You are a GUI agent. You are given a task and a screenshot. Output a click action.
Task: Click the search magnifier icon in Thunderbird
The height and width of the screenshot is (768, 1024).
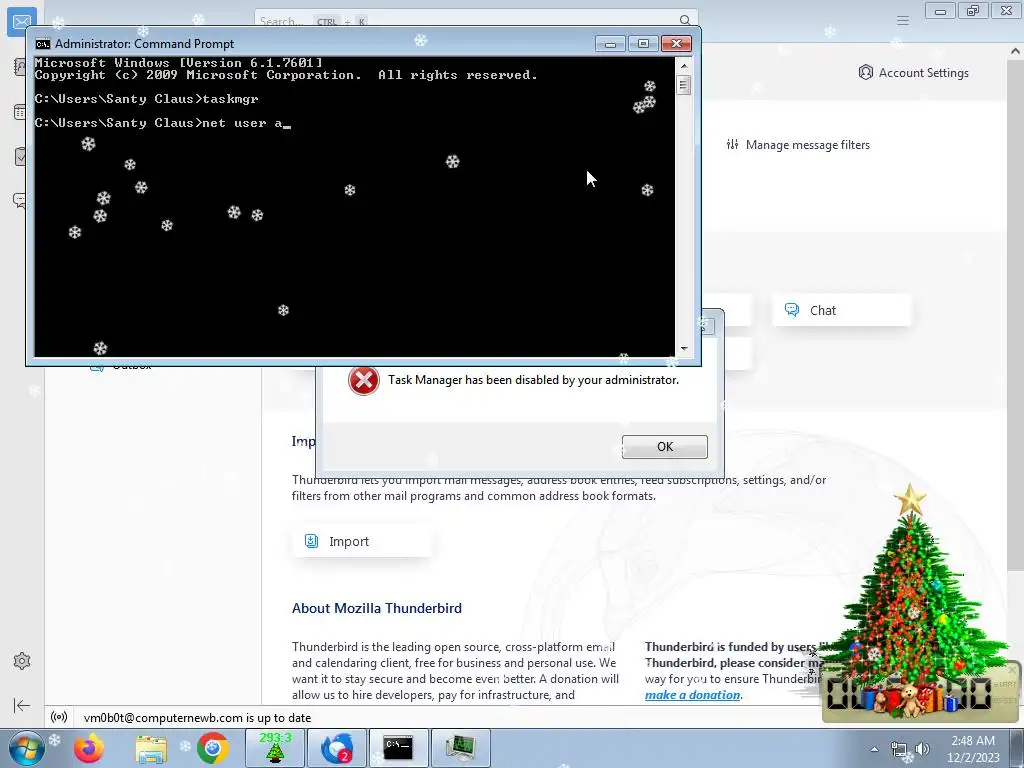[x=684, y=21]
